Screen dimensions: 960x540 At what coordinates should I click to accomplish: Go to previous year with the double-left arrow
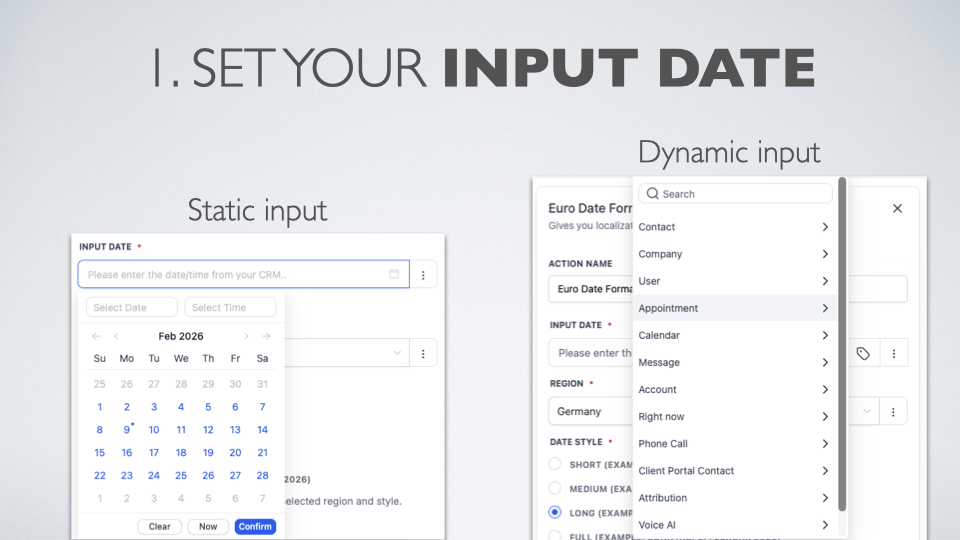coord(96,336)
